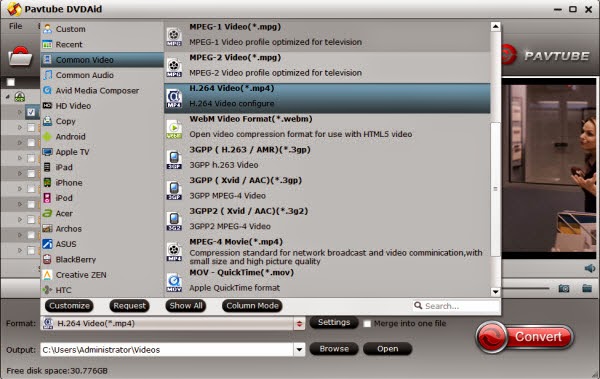Click the Recent category icon
Screen dimensions: 600x379
point(47,44)
